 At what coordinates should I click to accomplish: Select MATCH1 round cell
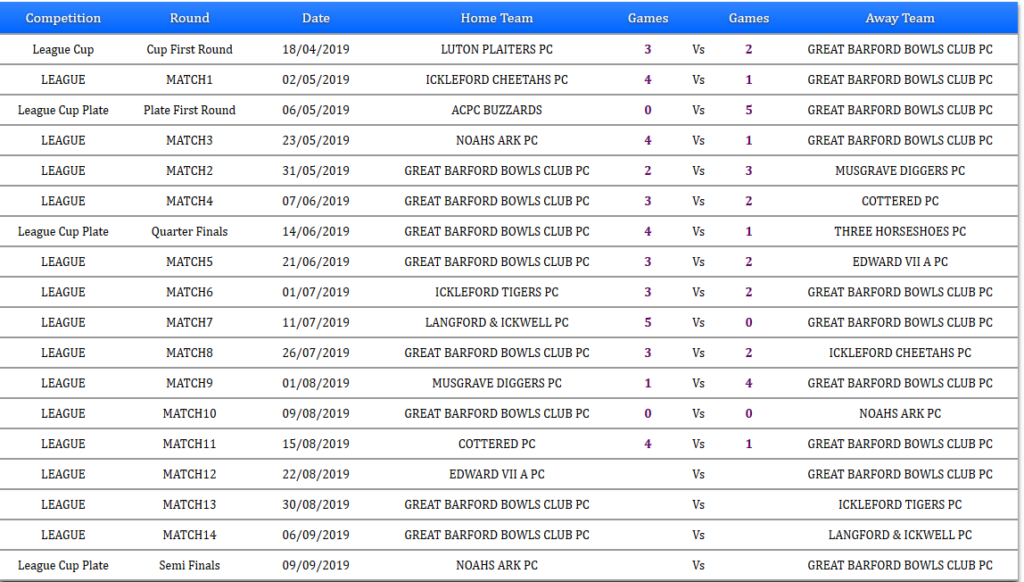[x=189, y=80]
